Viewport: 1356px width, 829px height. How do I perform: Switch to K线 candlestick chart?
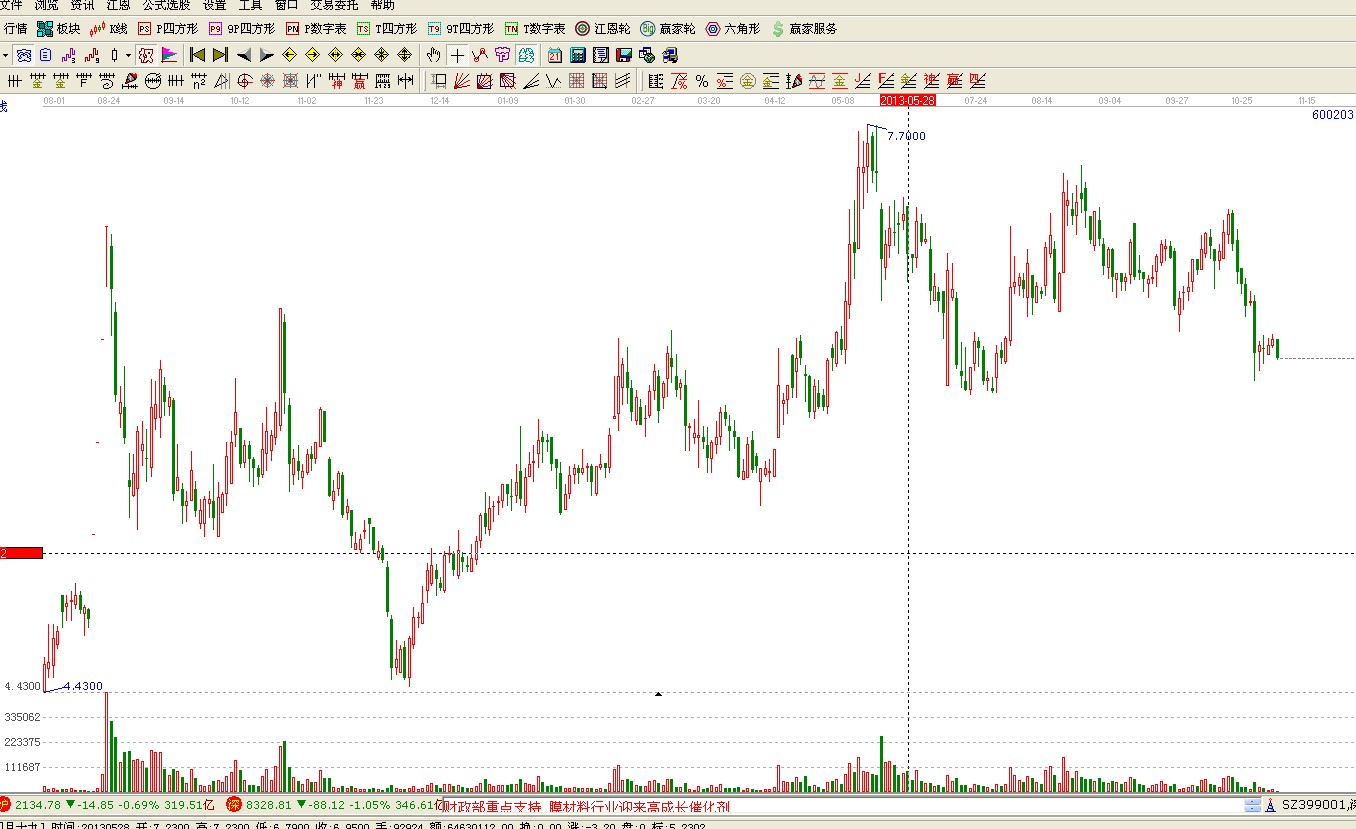pos(109,29)
